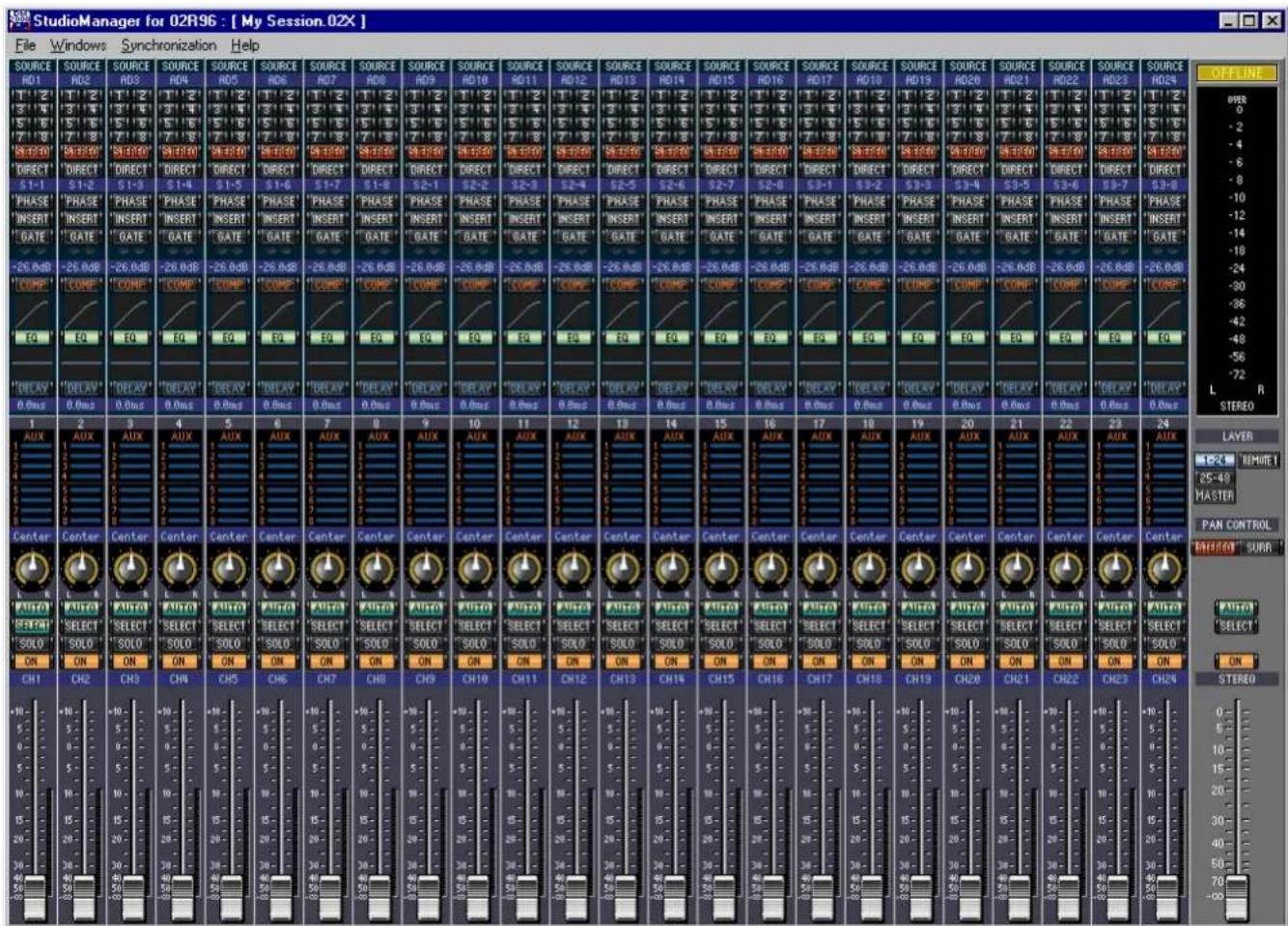Screen dimensions: 1288x926
Task: Open direct out destination S1-3 on channel 3
Action: (x=130, y=183)
